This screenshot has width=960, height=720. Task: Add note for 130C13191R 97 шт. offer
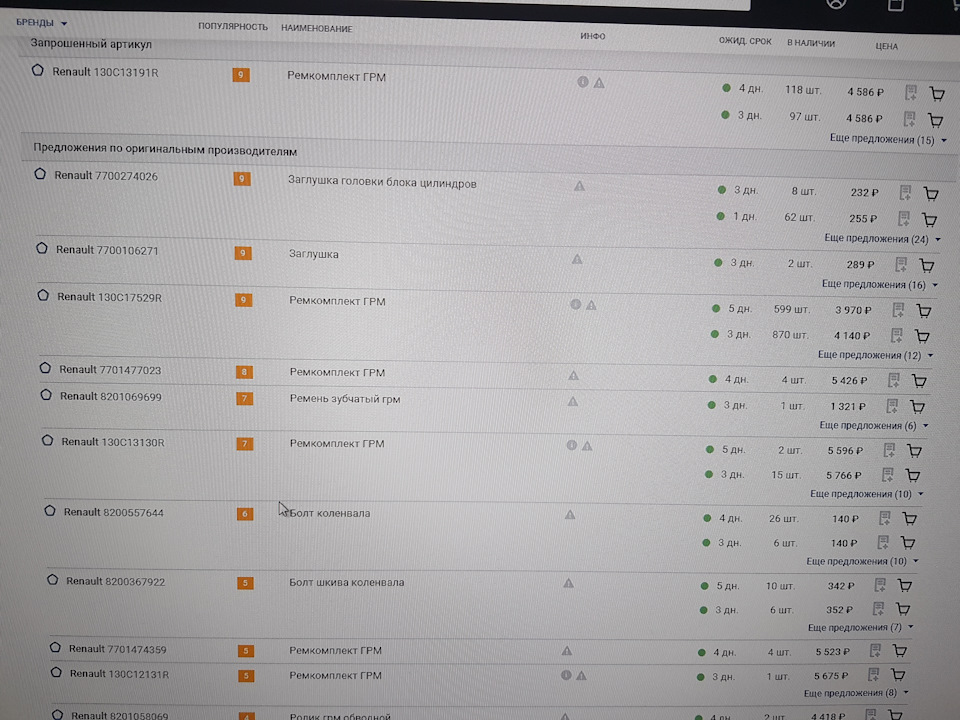pos(909,119)
